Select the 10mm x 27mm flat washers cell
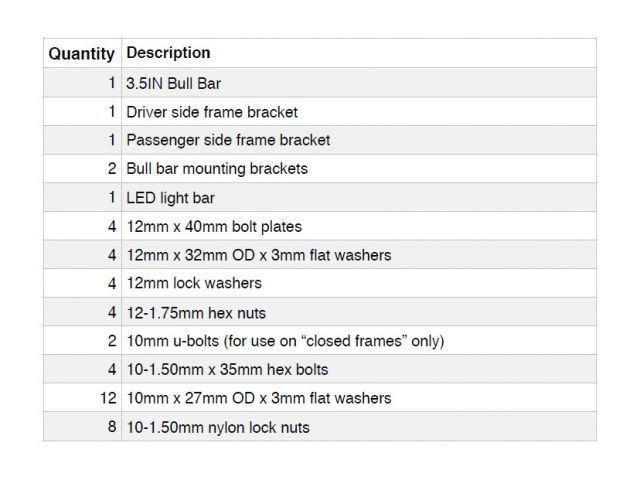This screenshot has width=640, height=480. 258,398
